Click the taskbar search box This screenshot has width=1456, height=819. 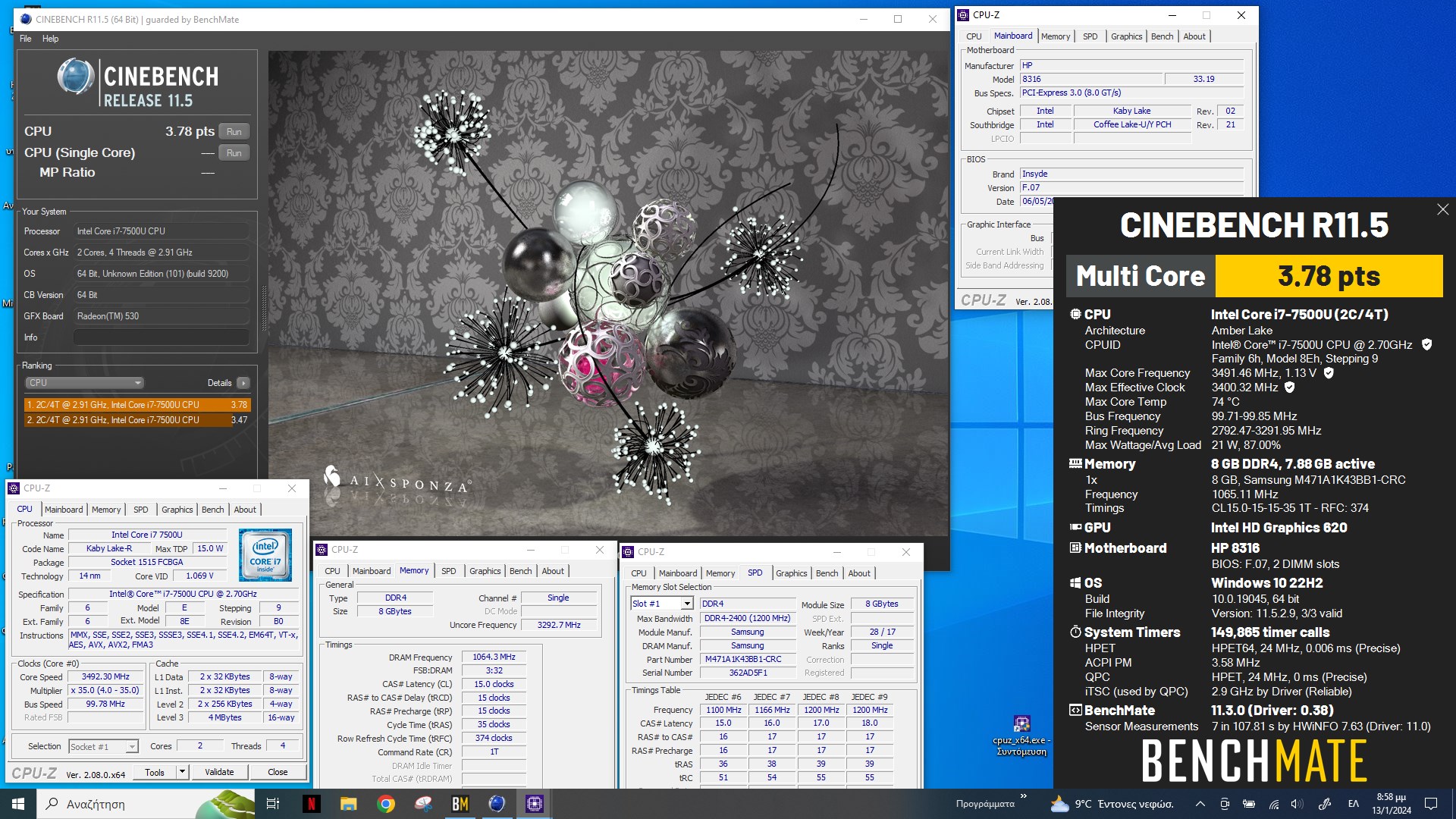tap(146, 804)
